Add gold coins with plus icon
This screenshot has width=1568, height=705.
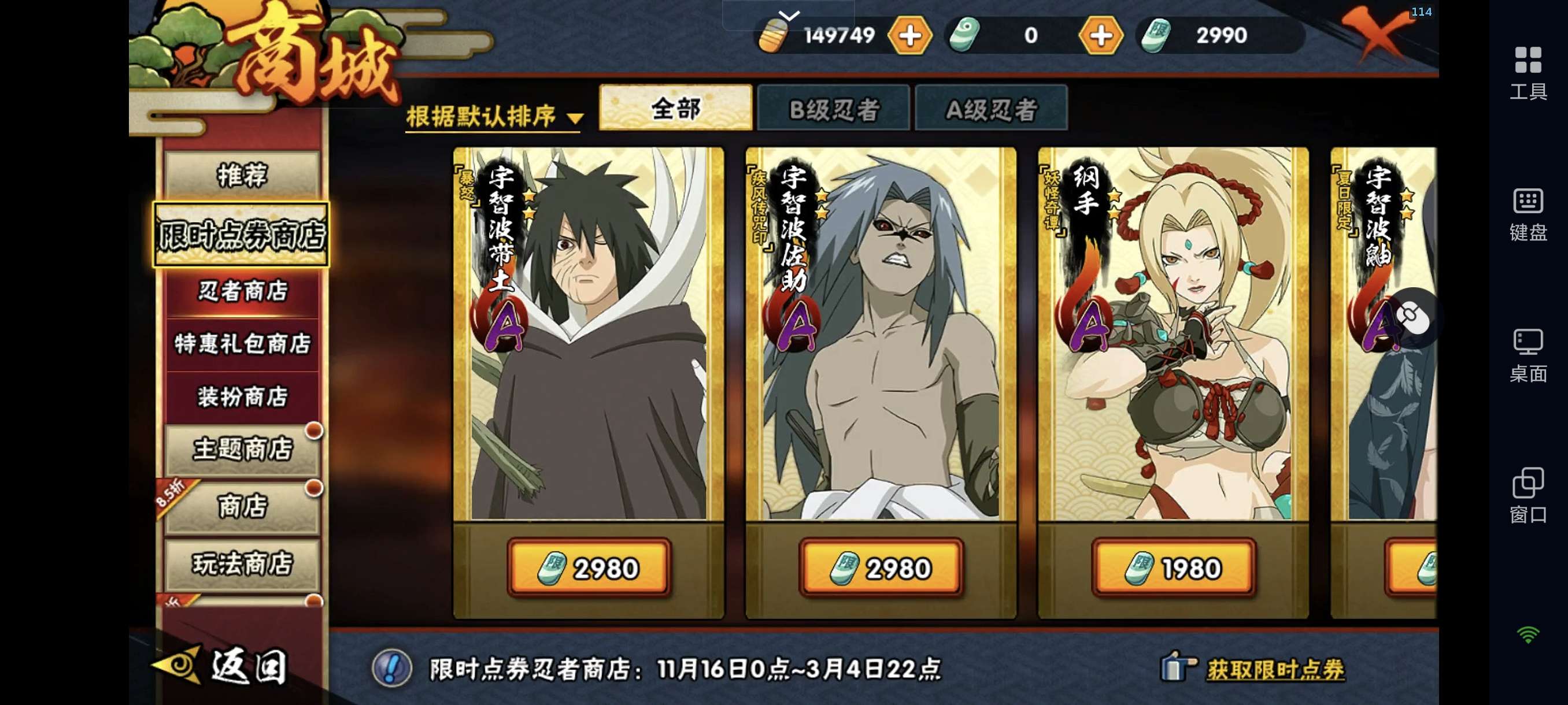click(x=910, y=36)
